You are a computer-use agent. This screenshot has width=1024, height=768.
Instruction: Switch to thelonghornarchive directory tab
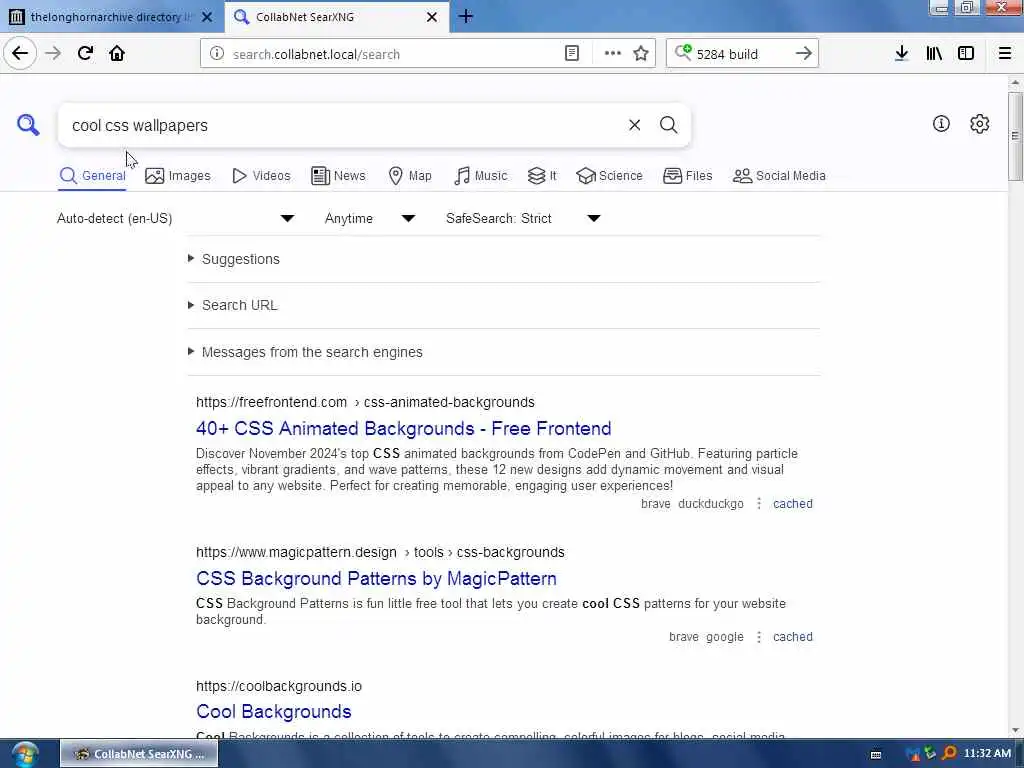coord(112,17)
